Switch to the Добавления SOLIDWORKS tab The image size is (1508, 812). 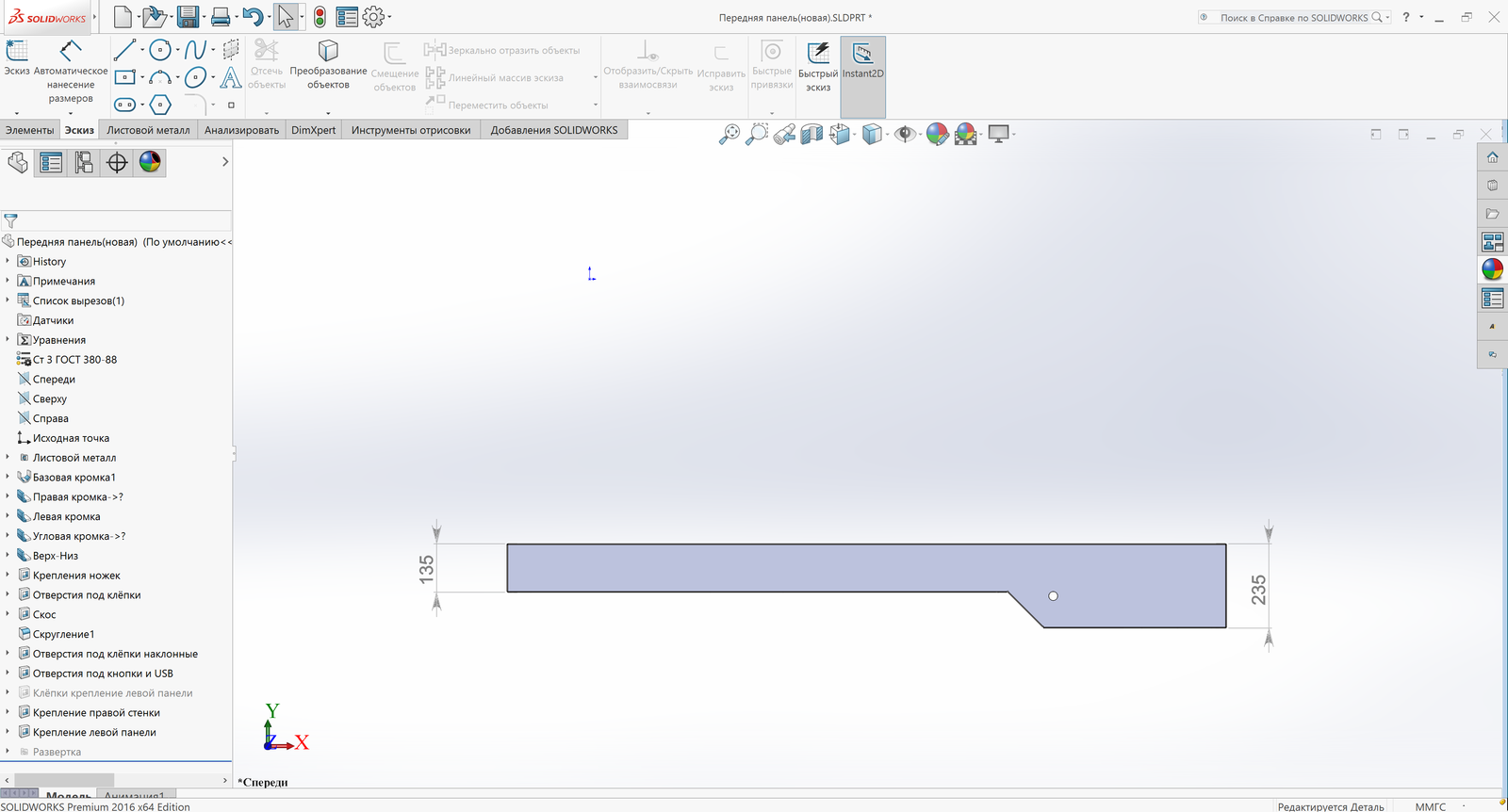click(x=554, y=130)
